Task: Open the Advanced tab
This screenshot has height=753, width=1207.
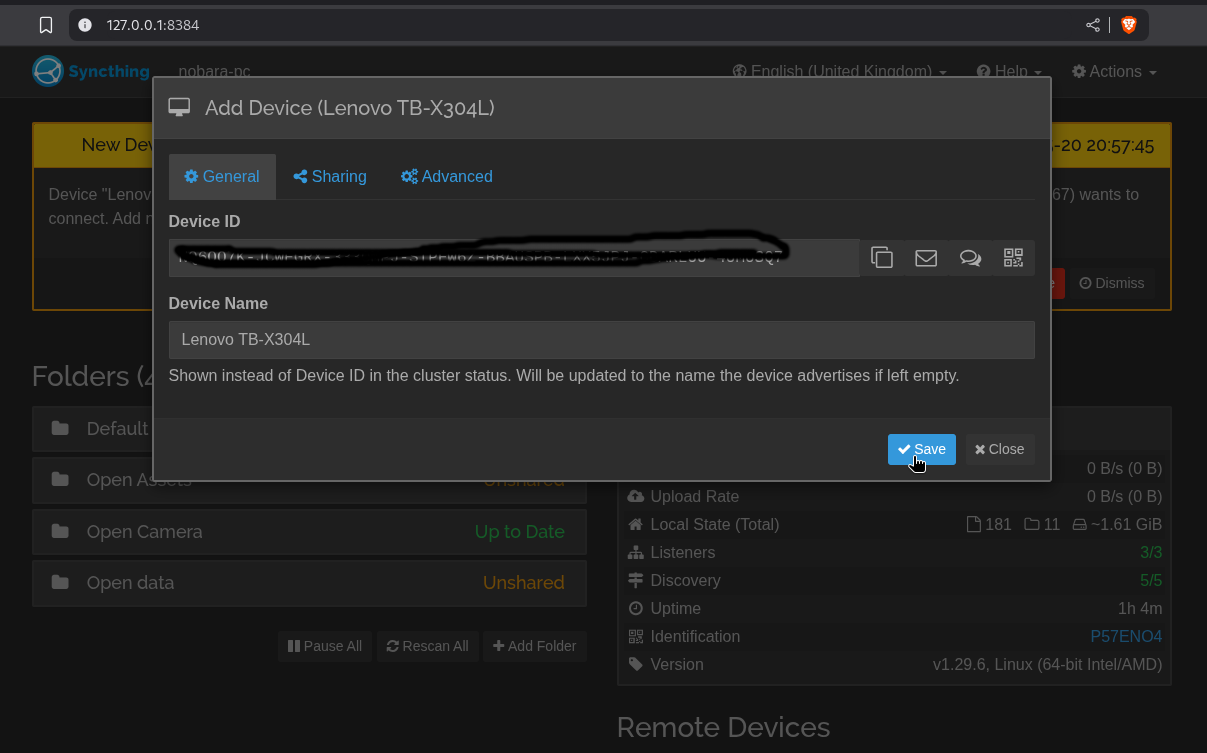Action: point(447,176)
